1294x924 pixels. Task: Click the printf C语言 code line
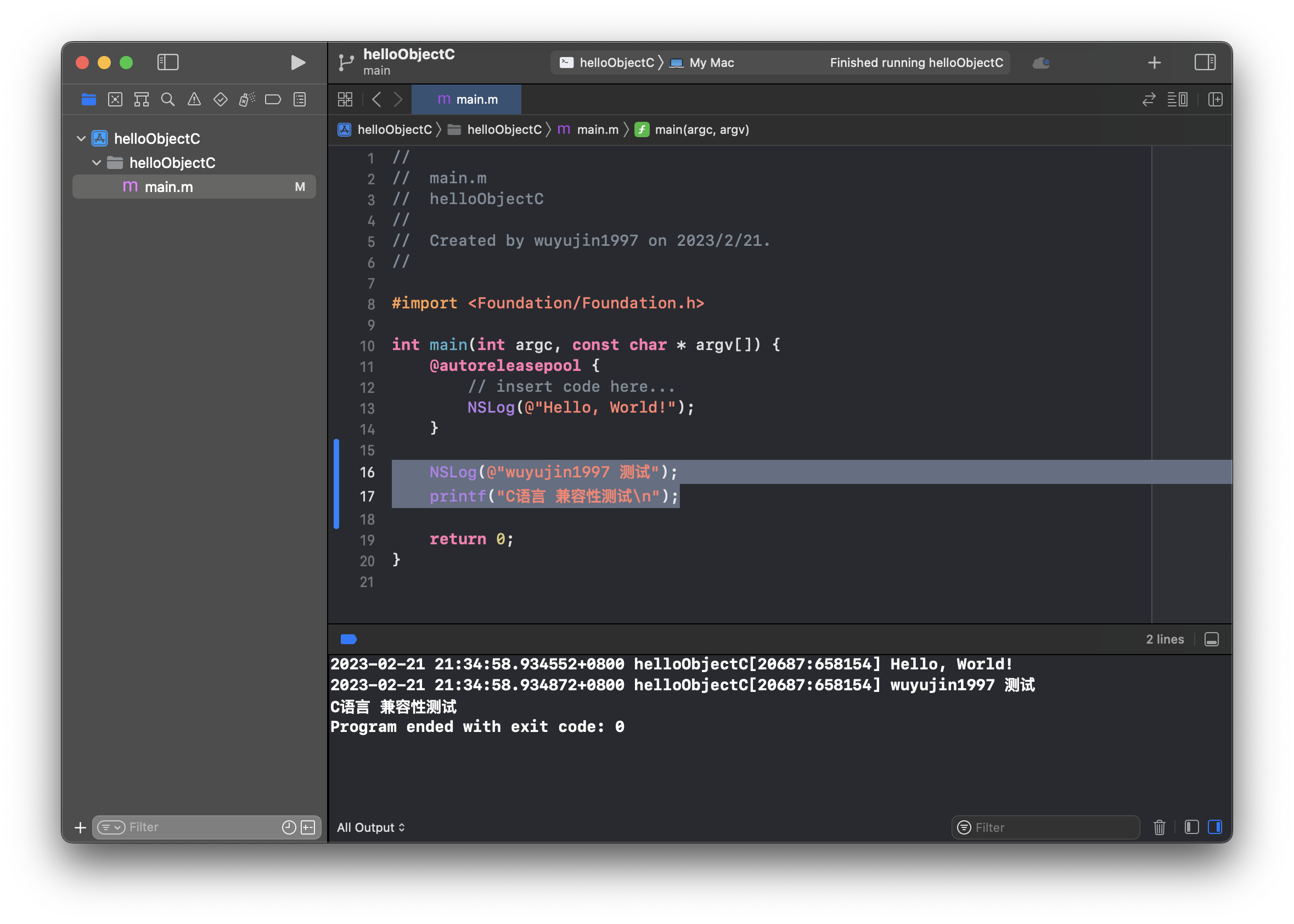click(554, 496)
